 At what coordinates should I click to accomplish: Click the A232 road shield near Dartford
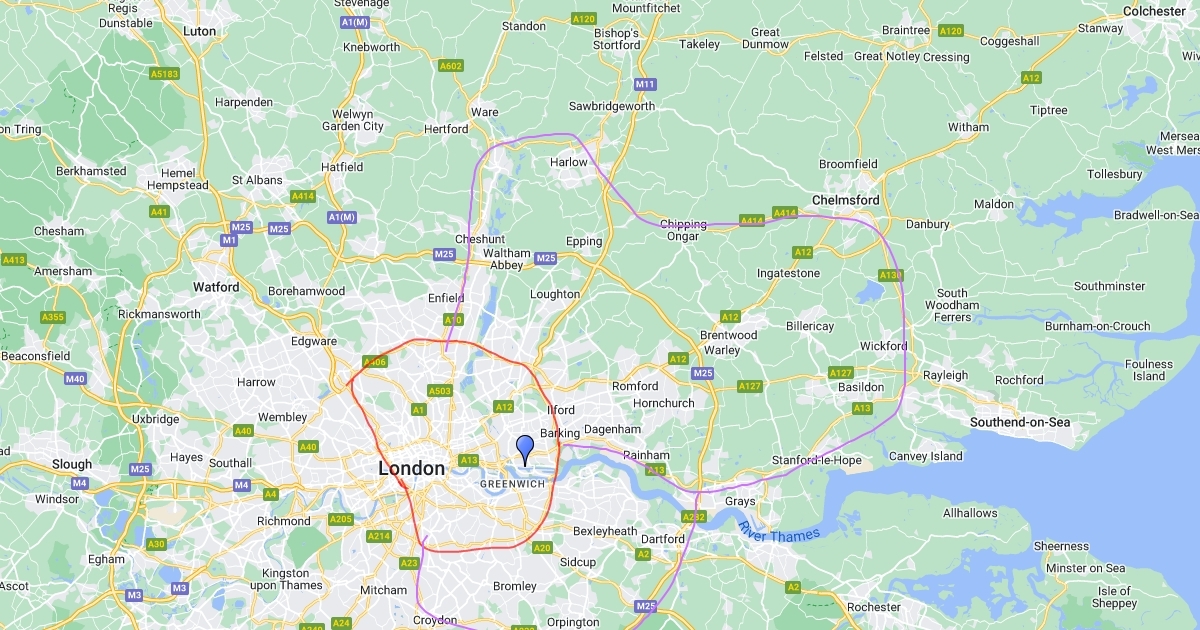[x=694, y=517]
